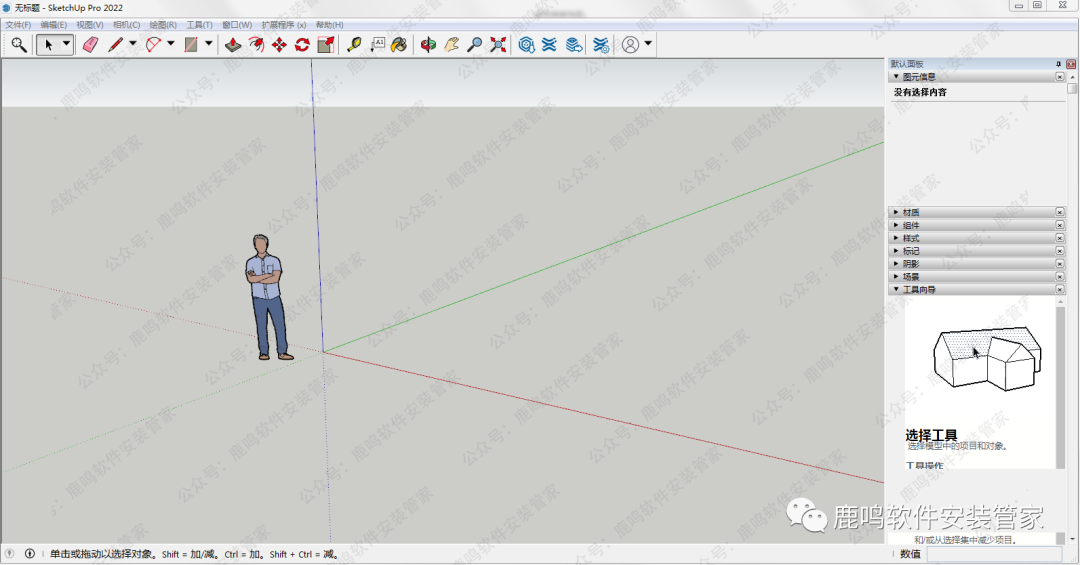Select the Paint Bucket tool
1080x565 pixels.
point(399,45)
